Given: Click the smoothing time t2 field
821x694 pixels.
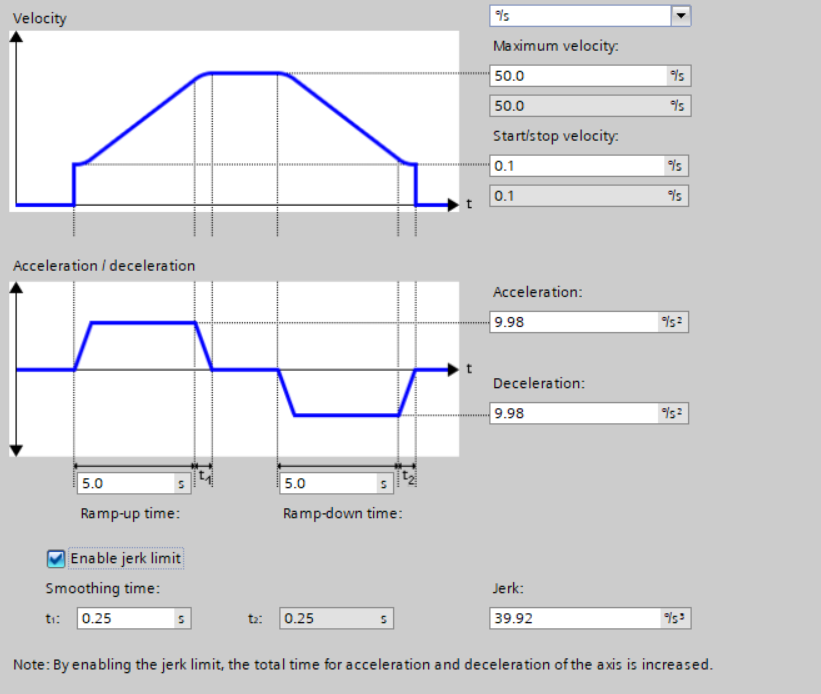Looking at the screenshot, I should pos(337,619).
